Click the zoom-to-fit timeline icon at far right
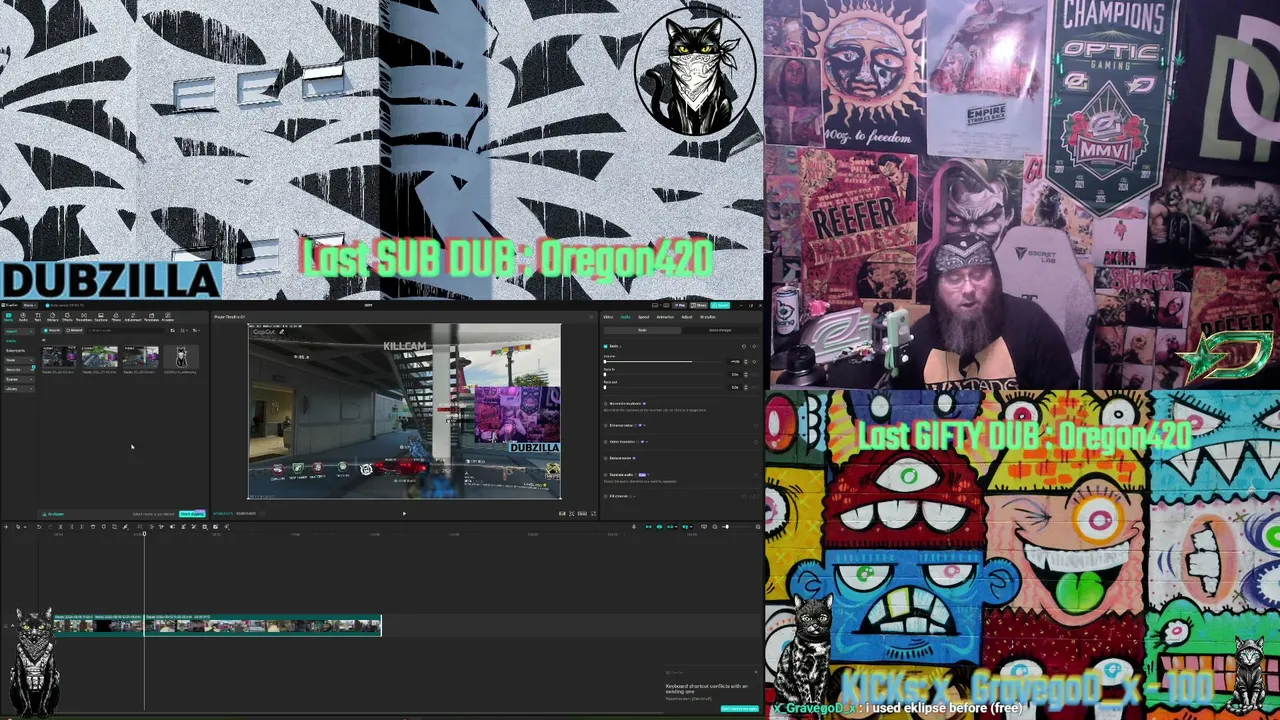The height and width of the screenshot is (720, 1280). [x=758, y=527]
